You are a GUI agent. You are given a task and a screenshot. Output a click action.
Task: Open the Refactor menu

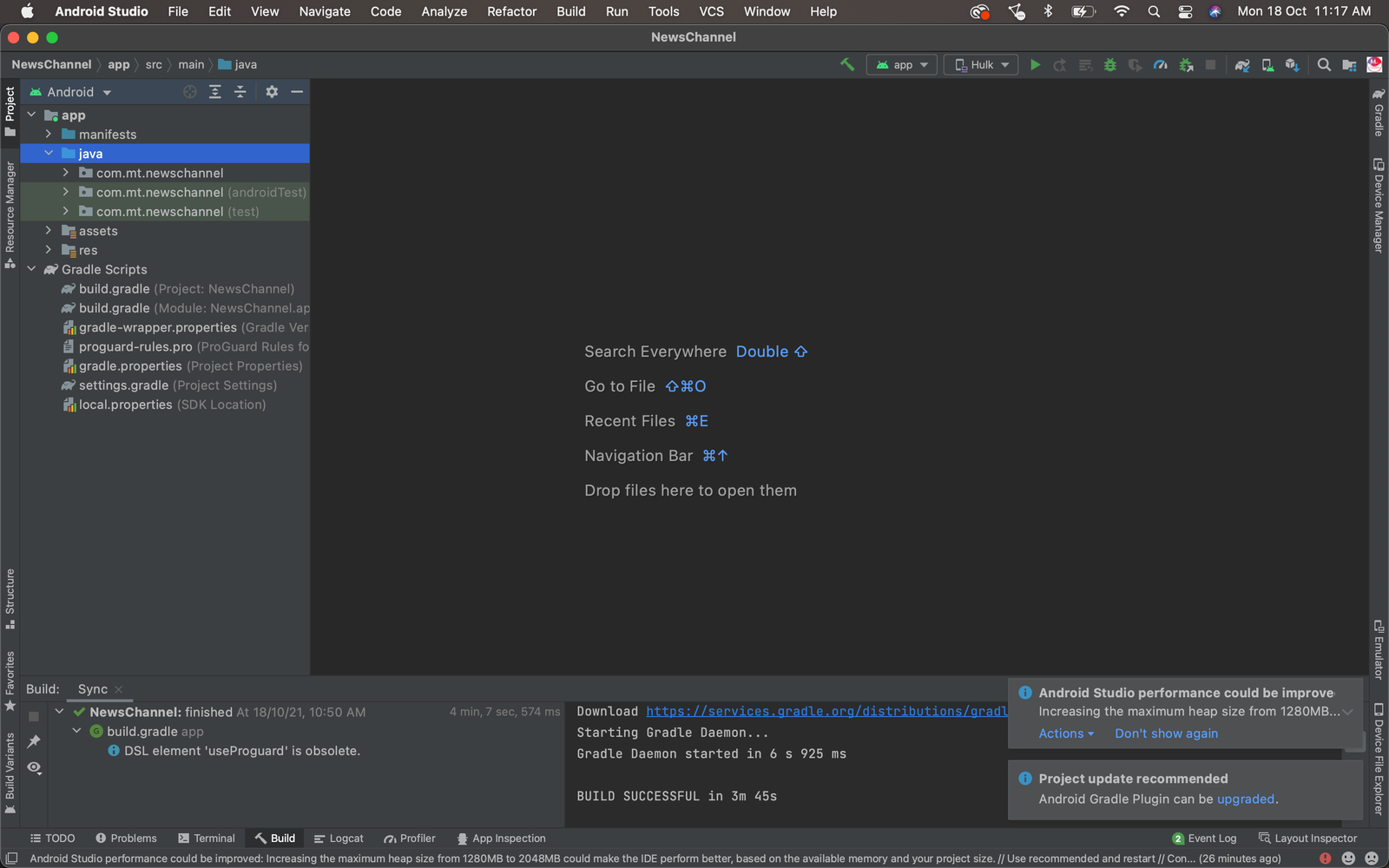511,11
